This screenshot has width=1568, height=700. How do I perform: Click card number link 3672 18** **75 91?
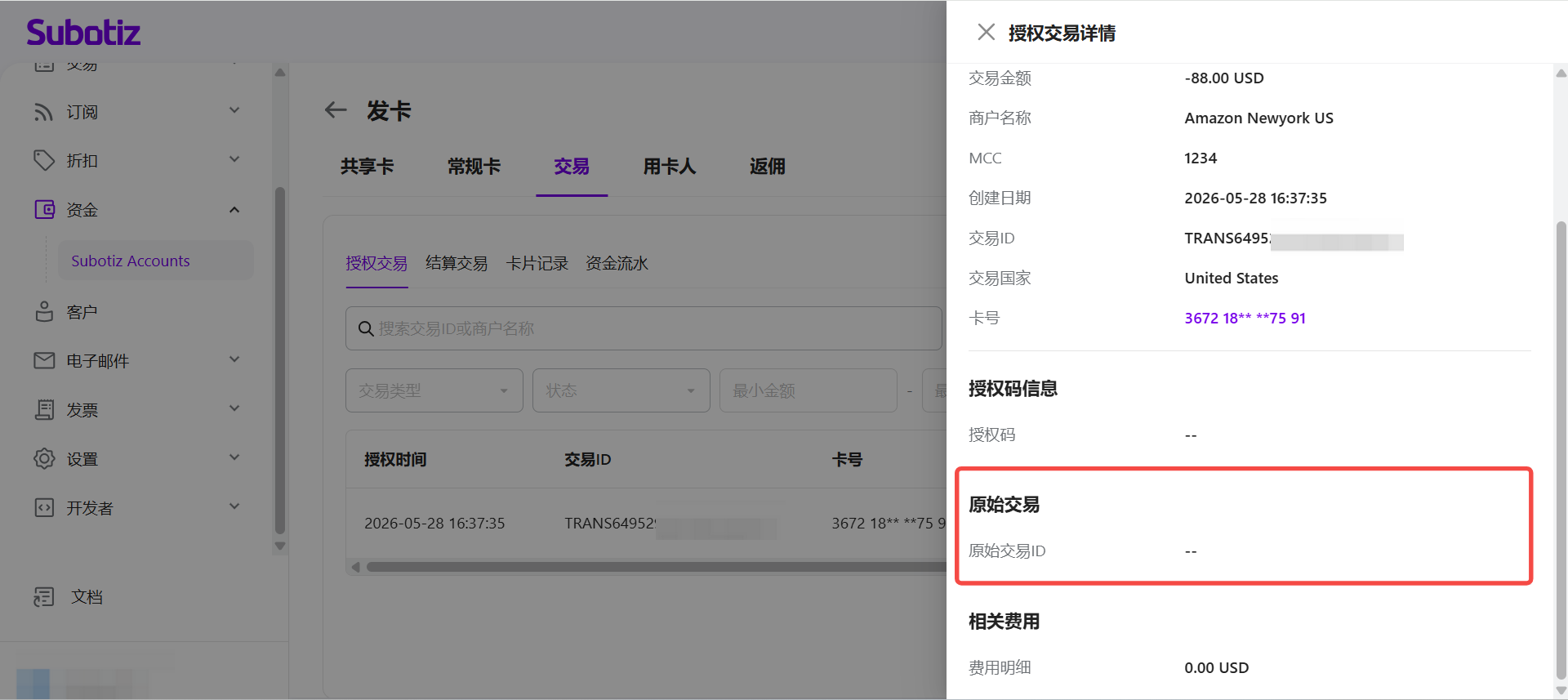[1245, 318]
